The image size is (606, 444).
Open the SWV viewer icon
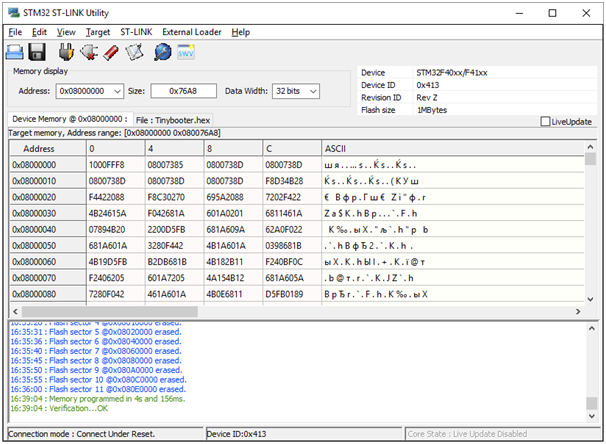pos(186,52)
